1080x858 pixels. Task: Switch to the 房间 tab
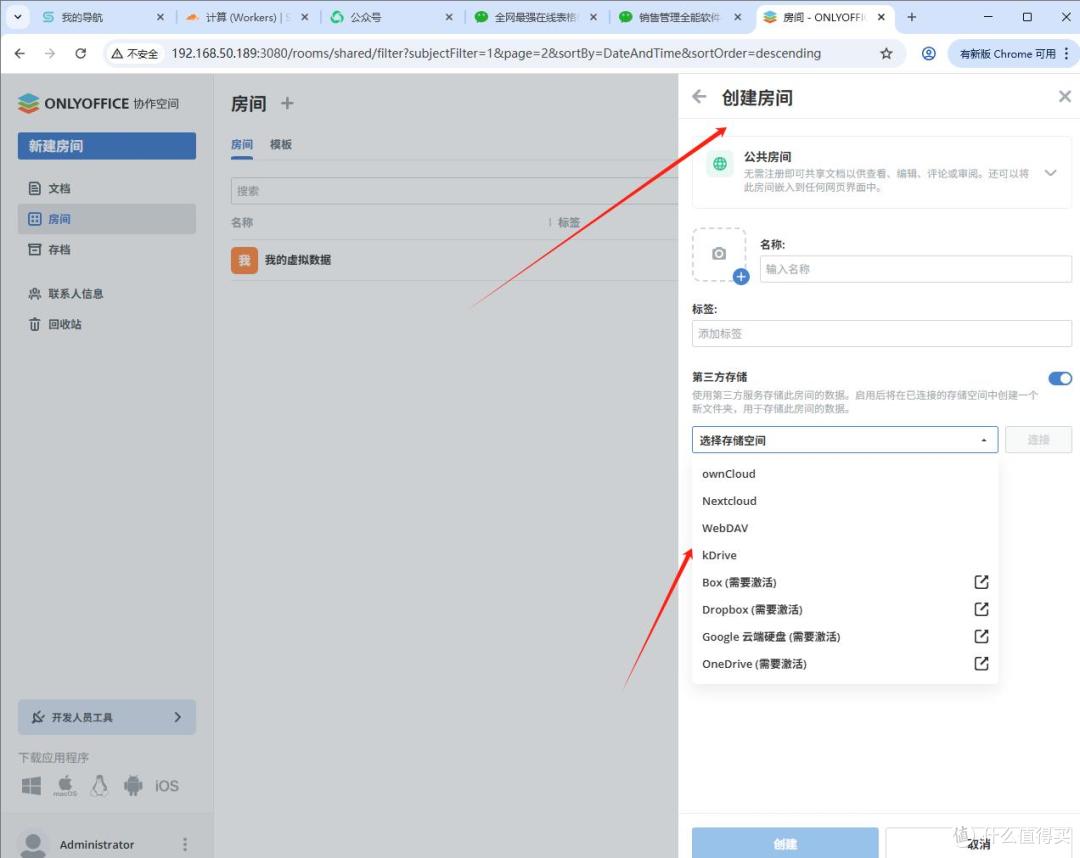(242, 145)
